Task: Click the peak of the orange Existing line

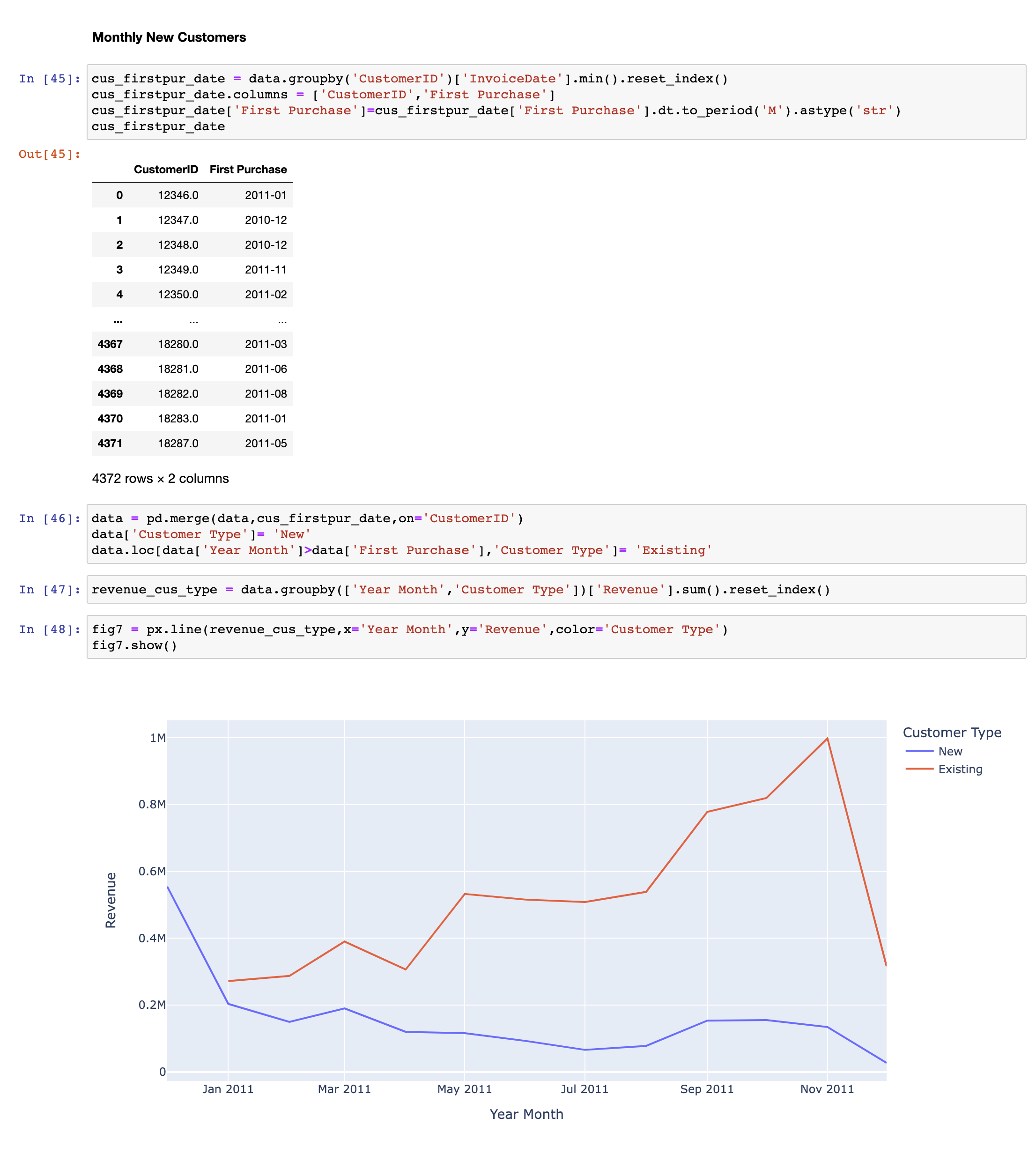Action: tap(827, 738)
